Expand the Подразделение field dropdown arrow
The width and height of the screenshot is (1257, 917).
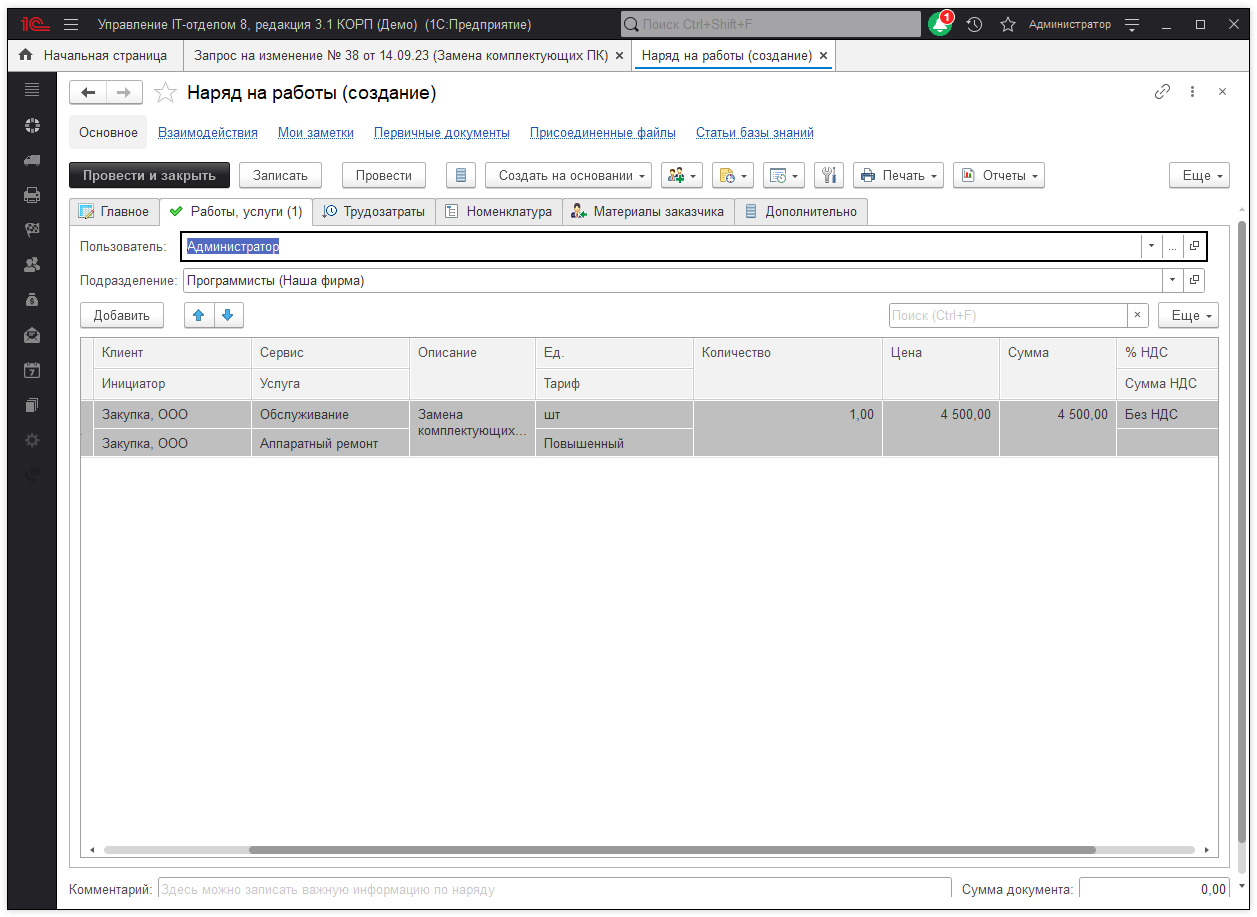1171,281
